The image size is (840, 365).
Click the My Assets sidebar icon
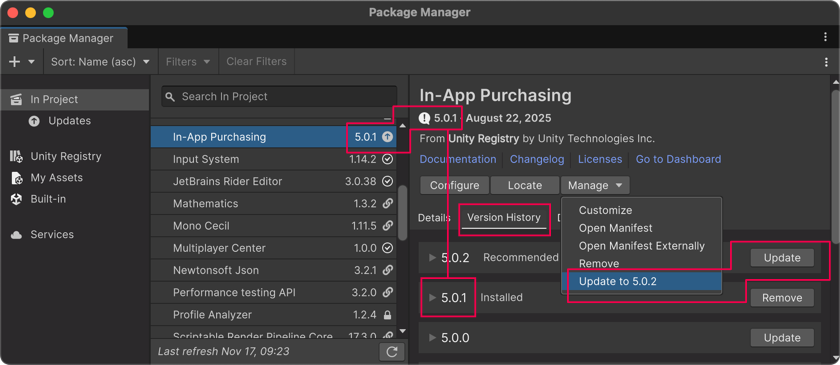[x=16, y=178]
